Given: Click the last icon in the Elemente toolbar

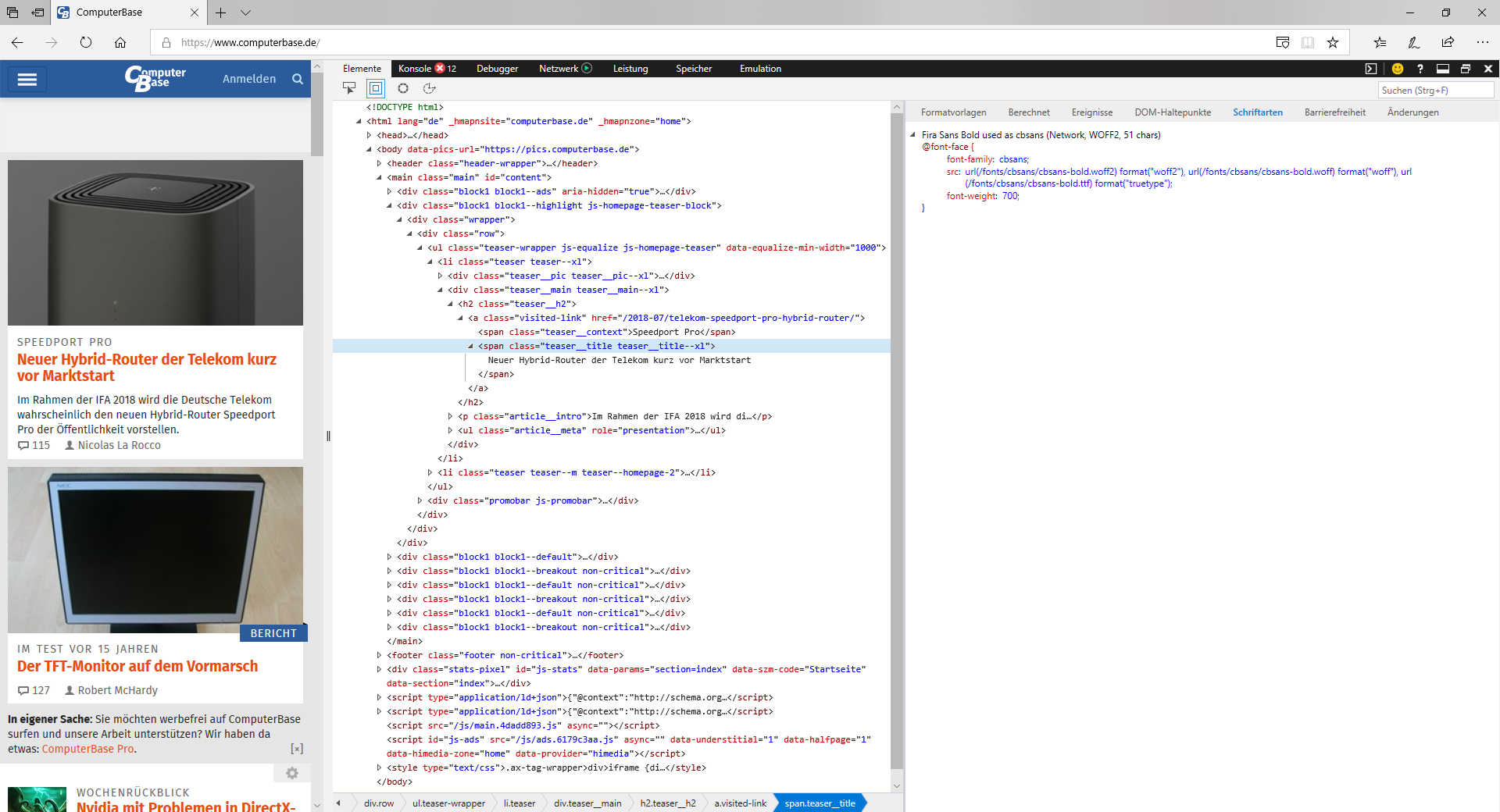Looking at the screenshot, I should pyautogui.click(x=429, y=88).
